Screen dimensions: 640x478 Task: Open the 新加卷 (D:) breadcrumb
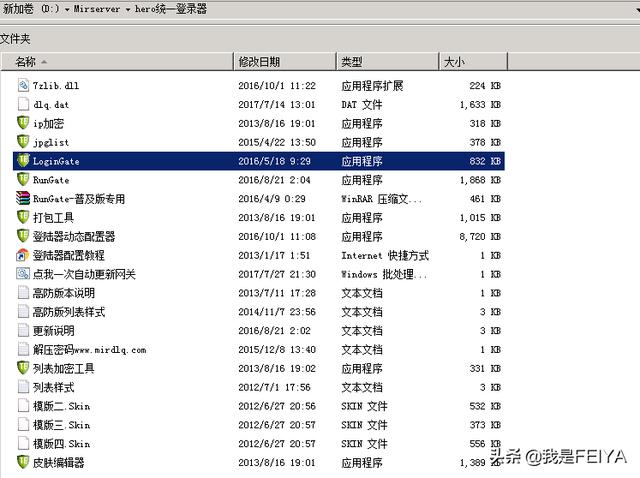[31, 9]
